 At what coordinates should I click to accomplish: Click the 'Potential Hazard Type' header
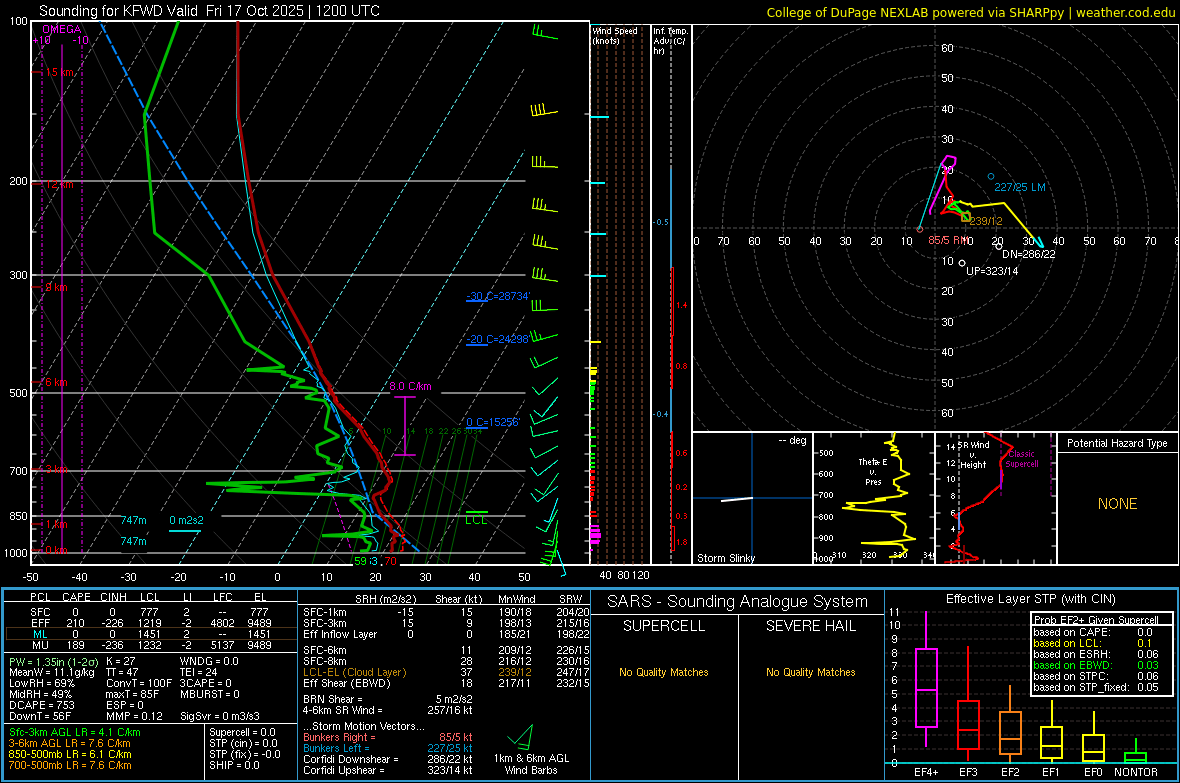(x=1117, y=443)
